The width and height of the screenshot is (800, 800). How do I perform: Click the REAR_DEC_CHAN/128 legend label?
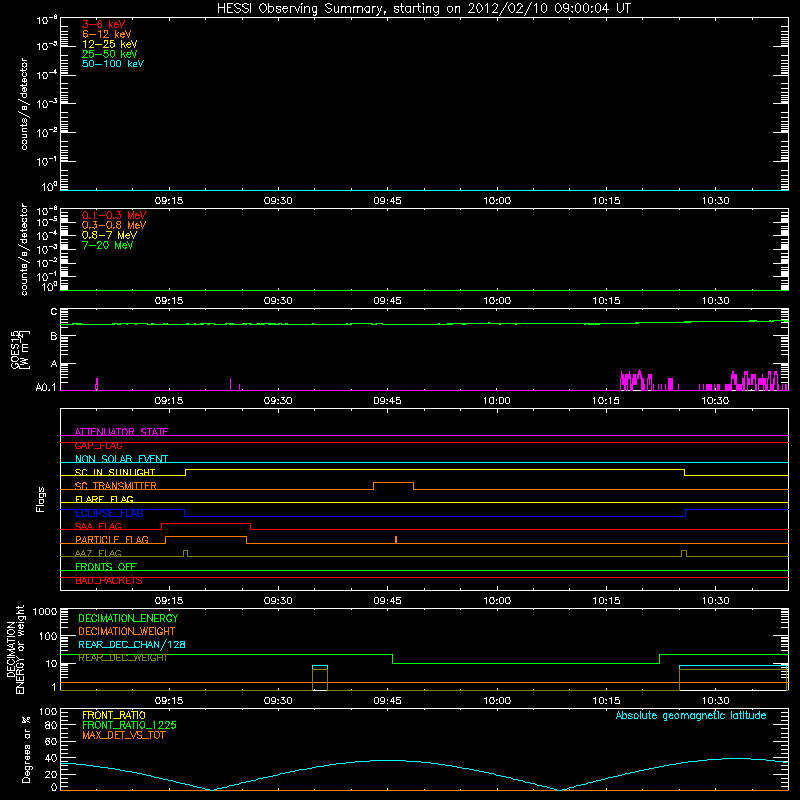point(132,644)
